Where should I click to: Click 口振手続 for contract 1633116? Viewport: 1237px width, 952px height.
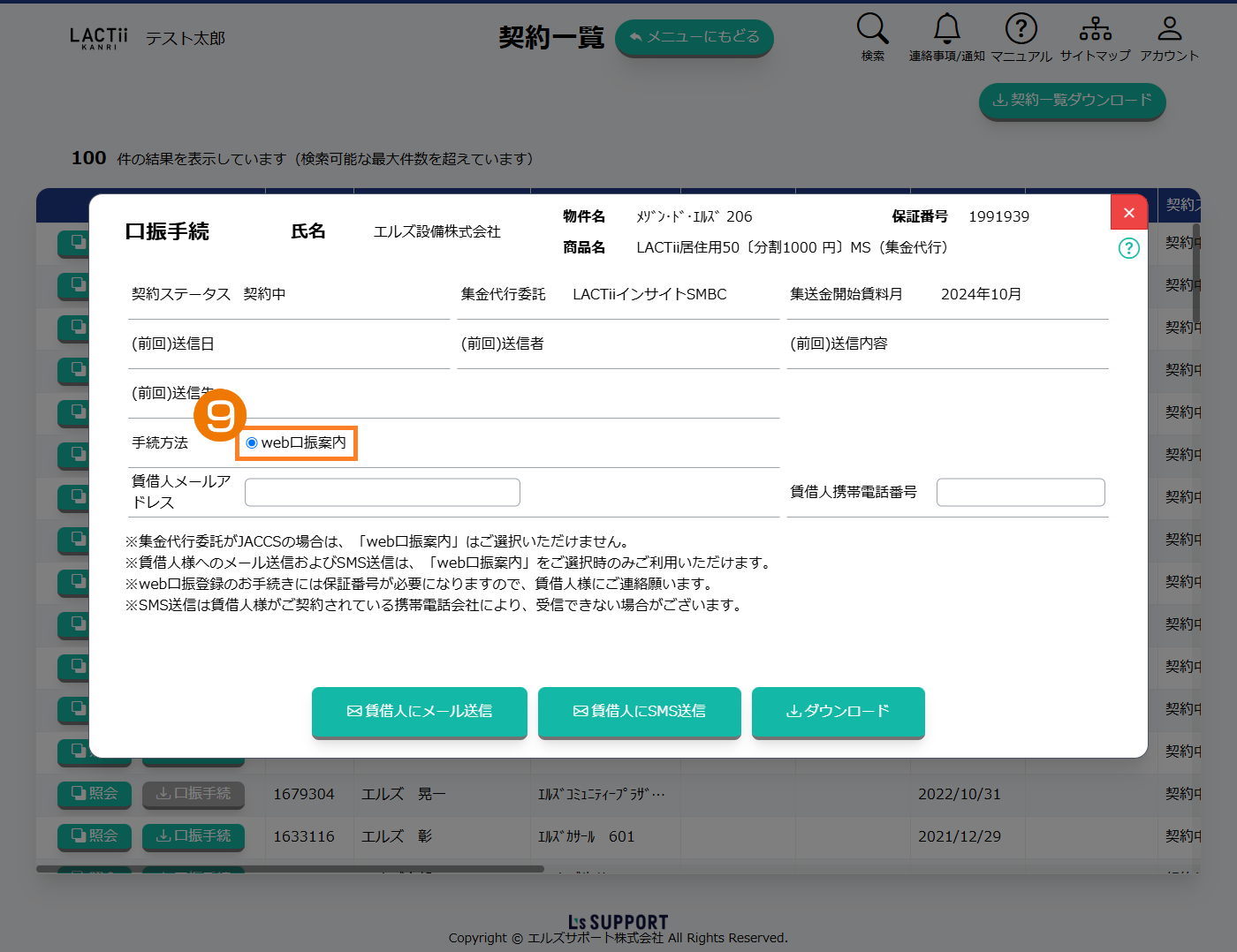pos(194,836)
